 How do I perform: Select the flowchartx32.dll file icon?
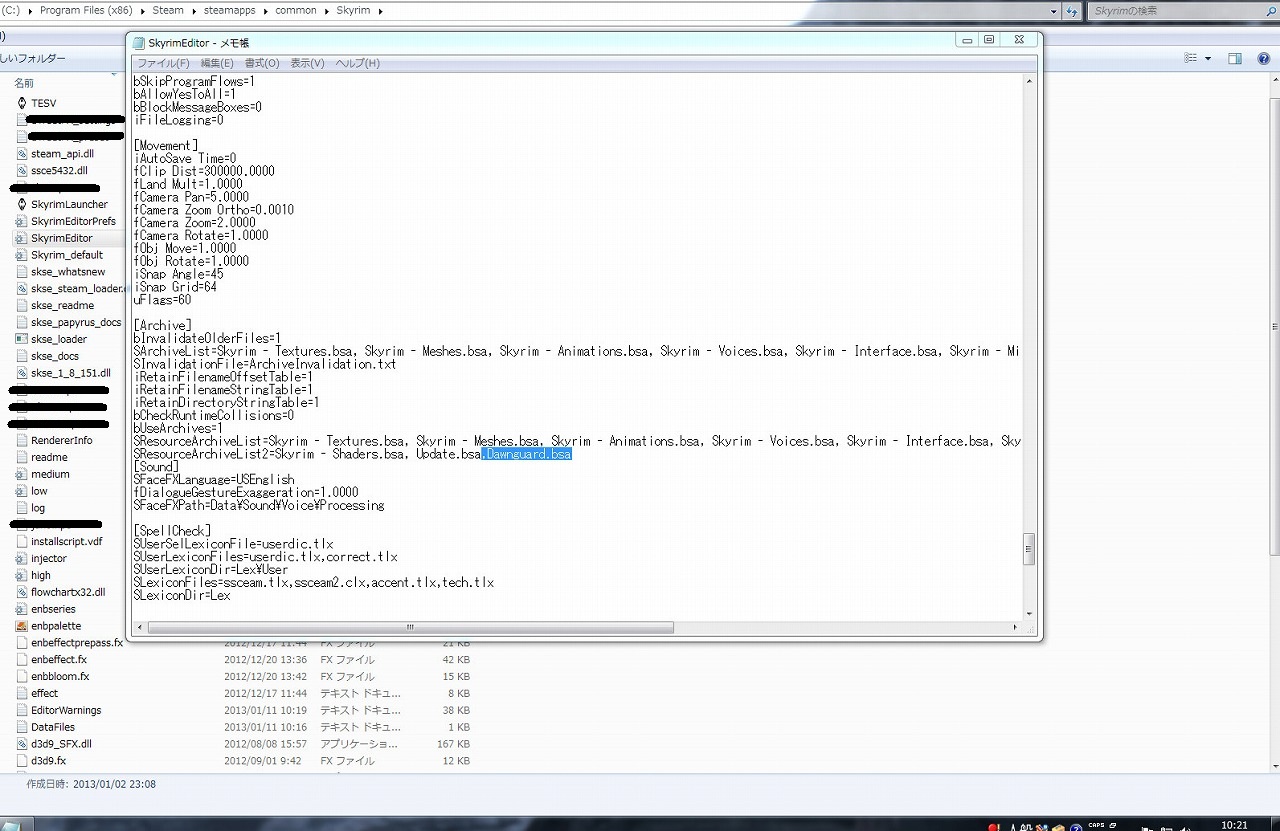point(22,592)
